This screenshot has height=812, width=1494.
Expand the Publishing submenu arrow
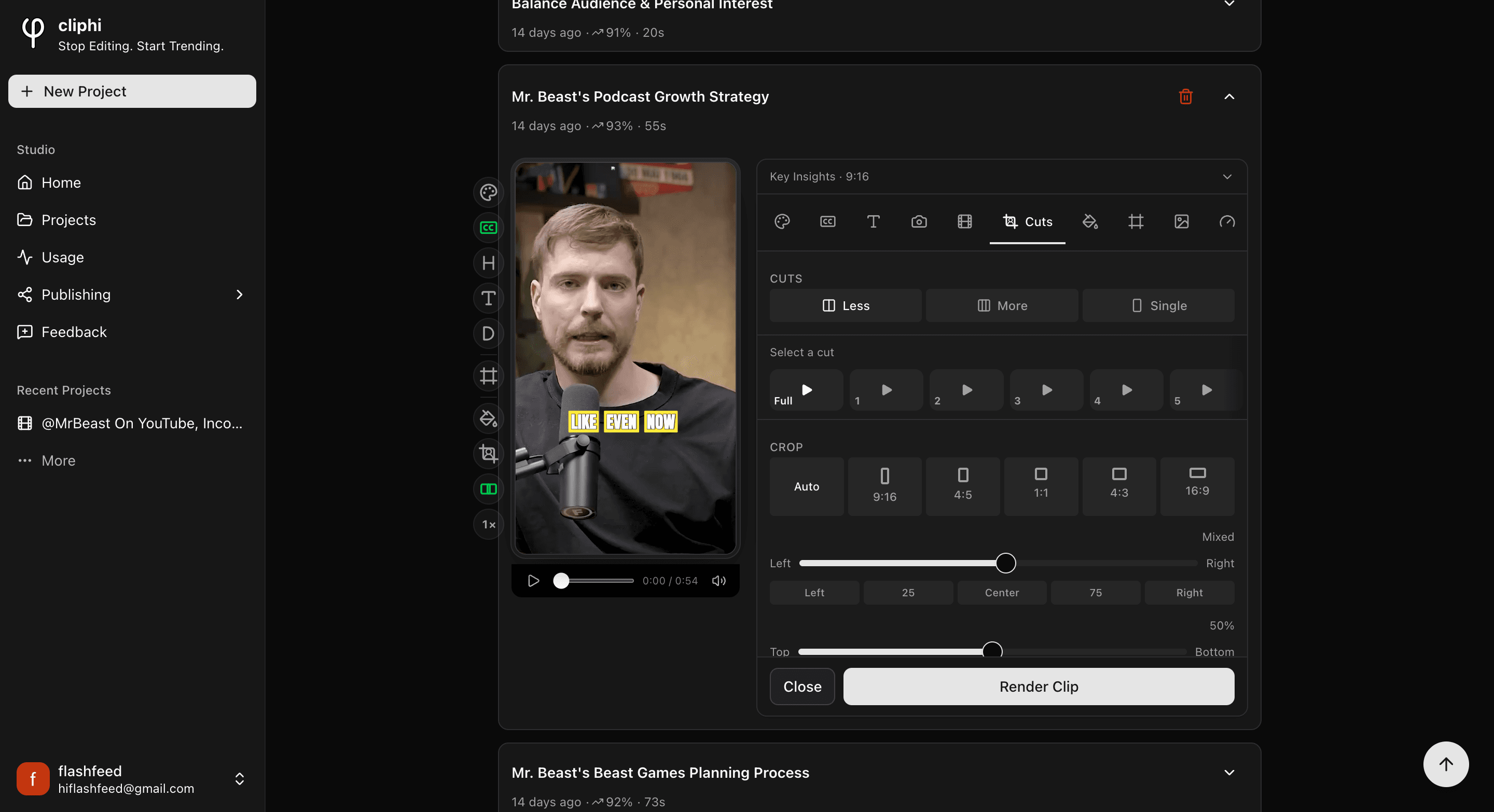coord(239,295)
